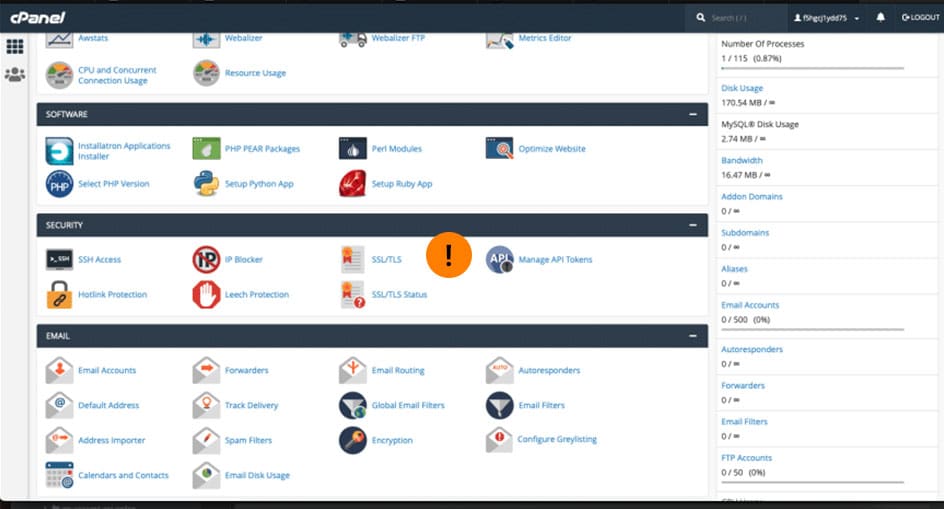This screenshot has width=944, height=509.
Task: Click the Address Importer link text
Action: click(x=111, y=440)
